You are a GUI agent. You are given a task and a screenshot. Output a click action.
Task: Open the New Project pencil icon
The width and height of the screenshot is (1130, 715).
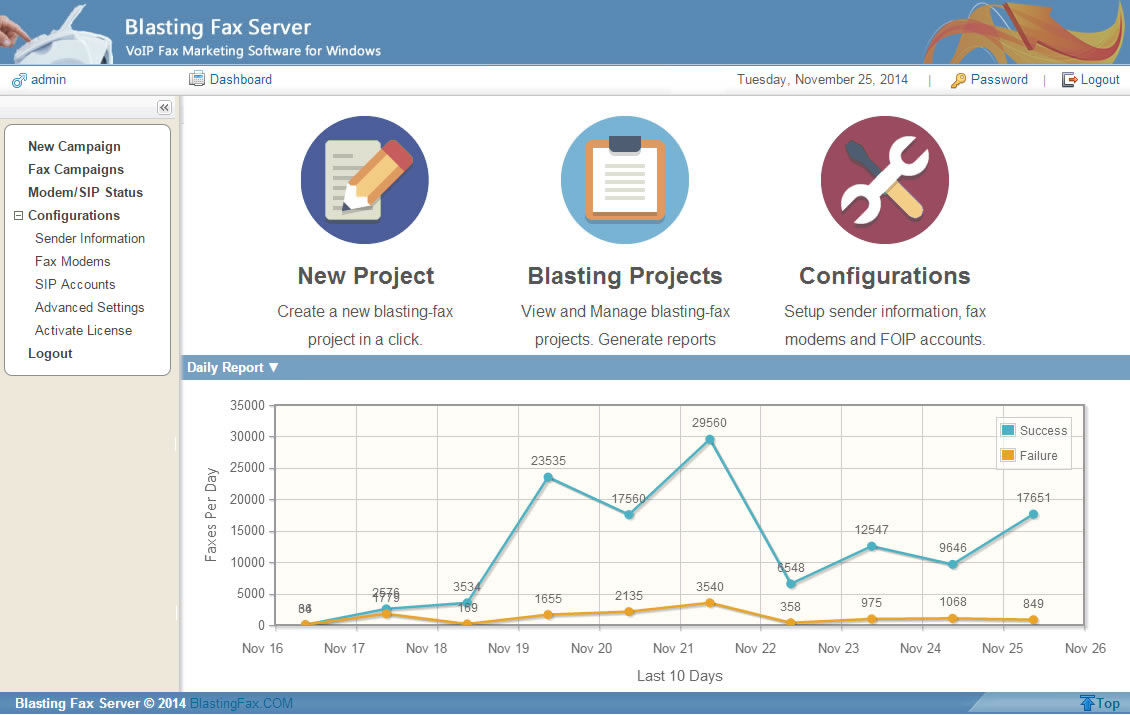pyautogui.click(x=365, y=180)
